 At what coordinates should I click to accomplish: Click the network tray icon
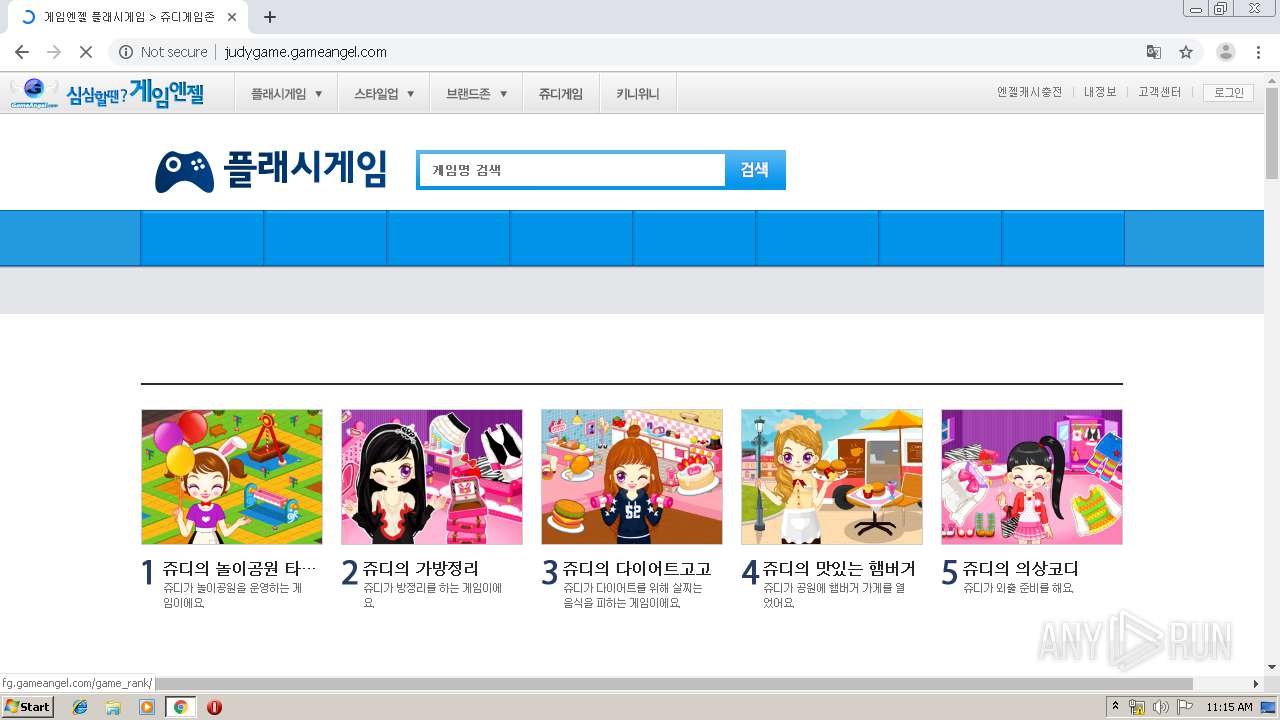coord(1137,707)
